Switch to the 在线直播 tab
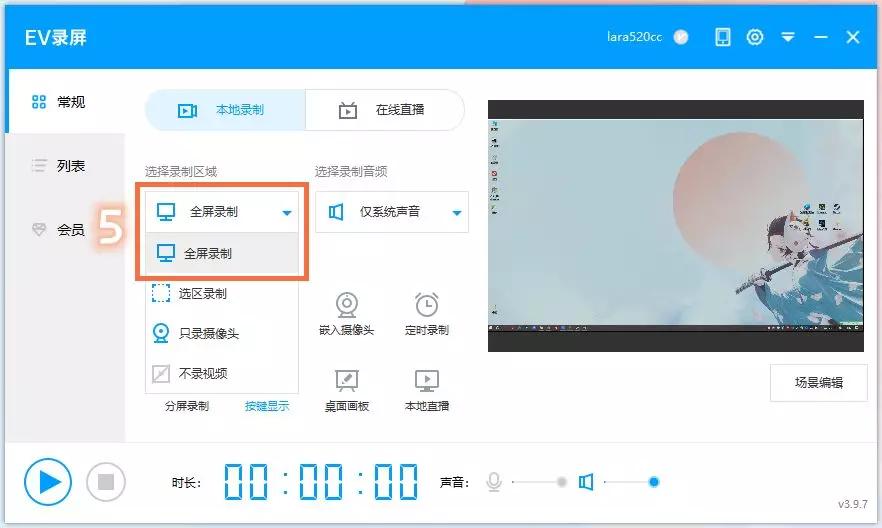The image size is (882, 528). (384, 110)
